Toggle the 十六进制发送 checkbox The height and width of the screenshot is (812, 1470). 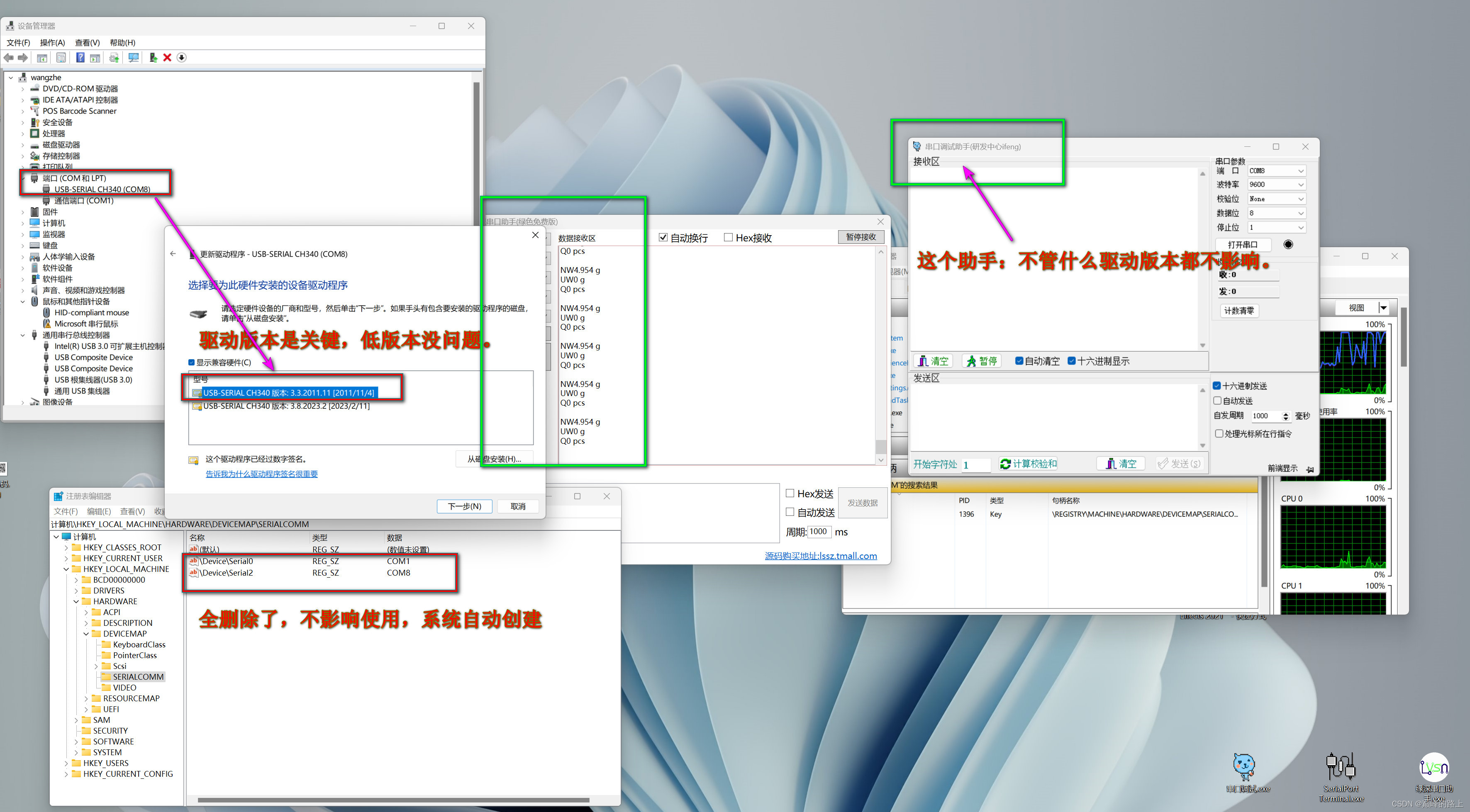click(x=1217, y=386)
